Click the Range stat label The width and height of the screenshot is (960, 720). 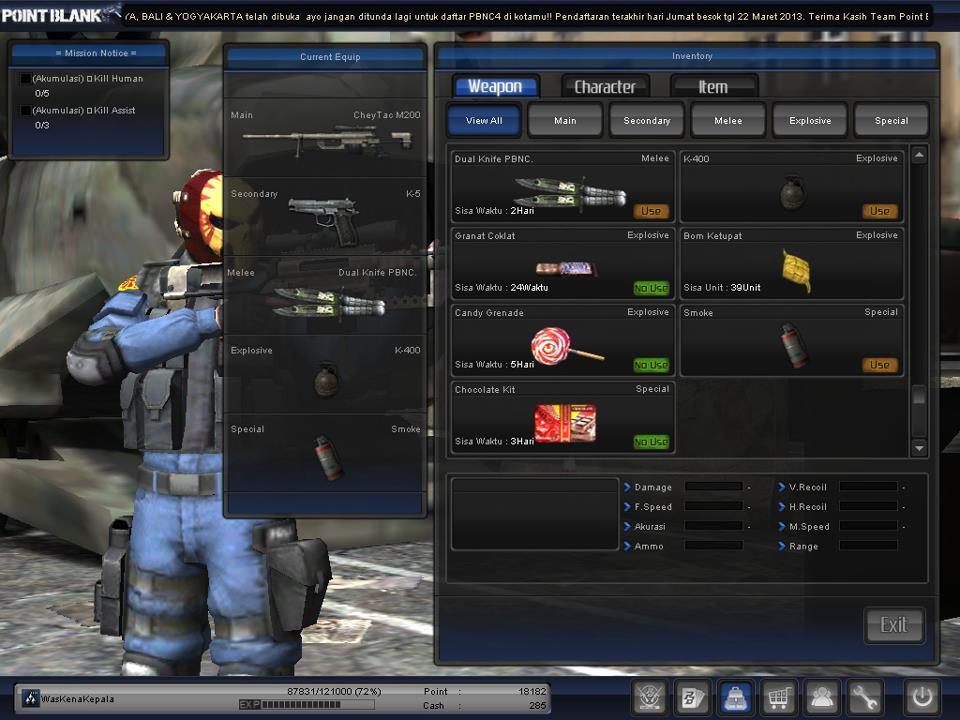tap(803, 546)
